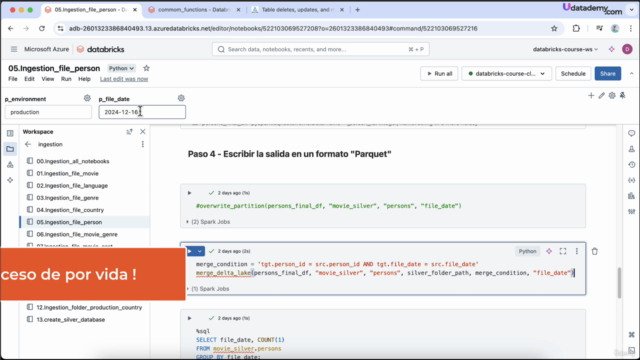Open the Edit menu
640x360 pixels.
[x=29, y=79]
